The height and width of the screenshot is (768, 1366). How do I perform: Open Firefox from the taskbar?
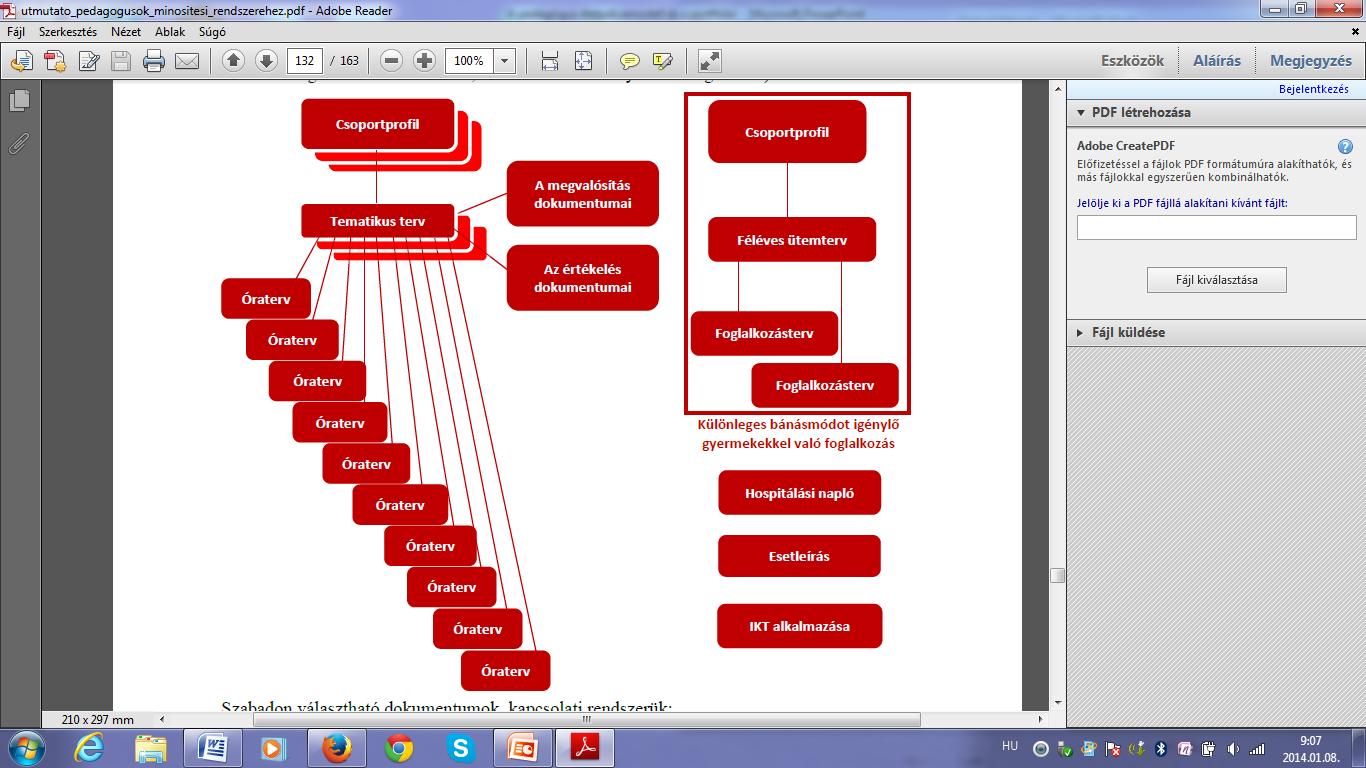pos(337,748)
